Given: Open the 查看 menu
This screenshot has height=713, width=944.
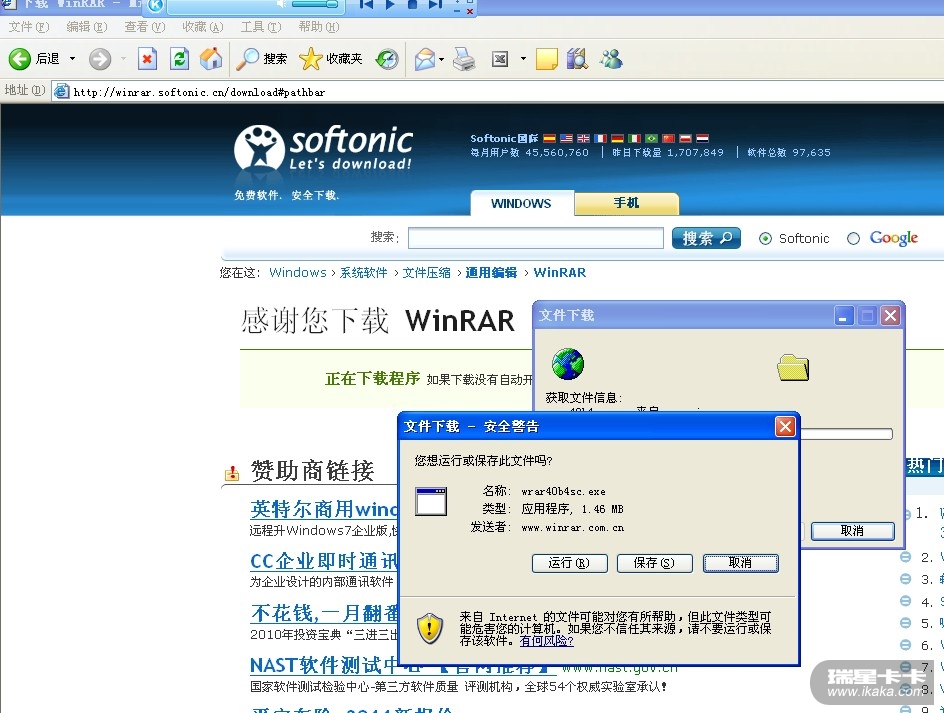Looking at the screenshot, I should click(144, 27).
